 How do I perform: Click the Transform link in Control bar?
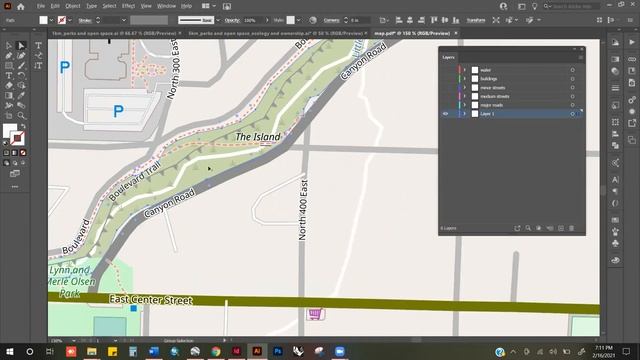[x=476, y=20]
